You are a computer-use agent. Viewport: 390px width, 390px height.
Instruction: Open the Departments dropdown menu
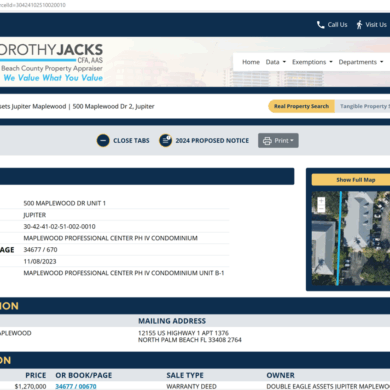point(361,62)
